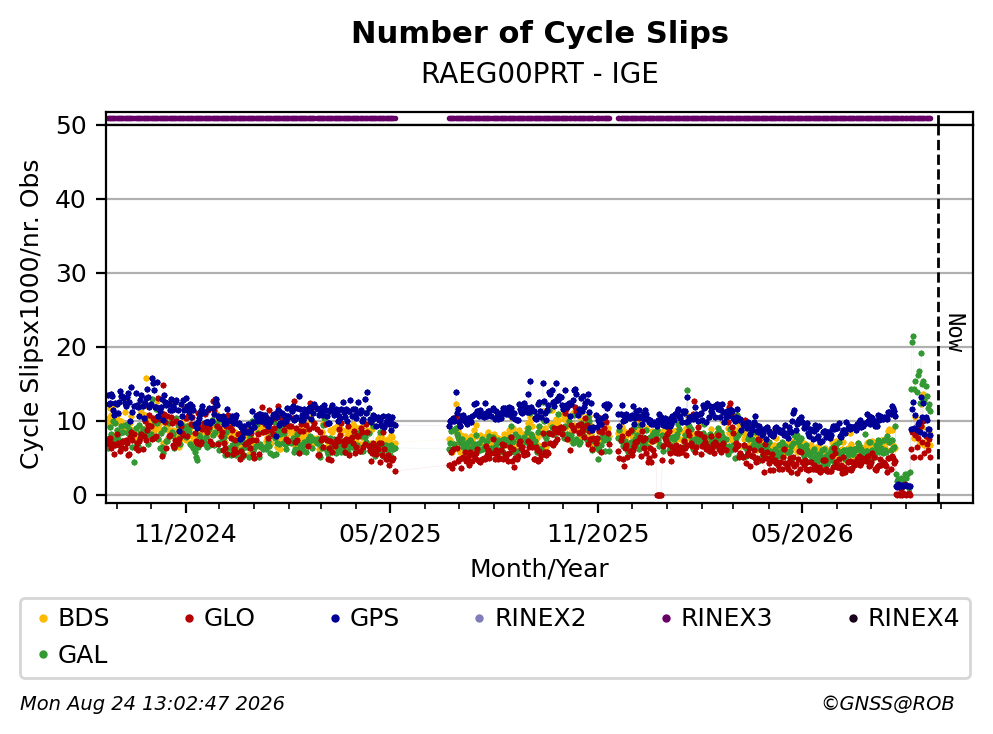Click the 'Now' dashed vertical line label
The height and width of the screenshot is (734, 993).
(x=956, y=333)
